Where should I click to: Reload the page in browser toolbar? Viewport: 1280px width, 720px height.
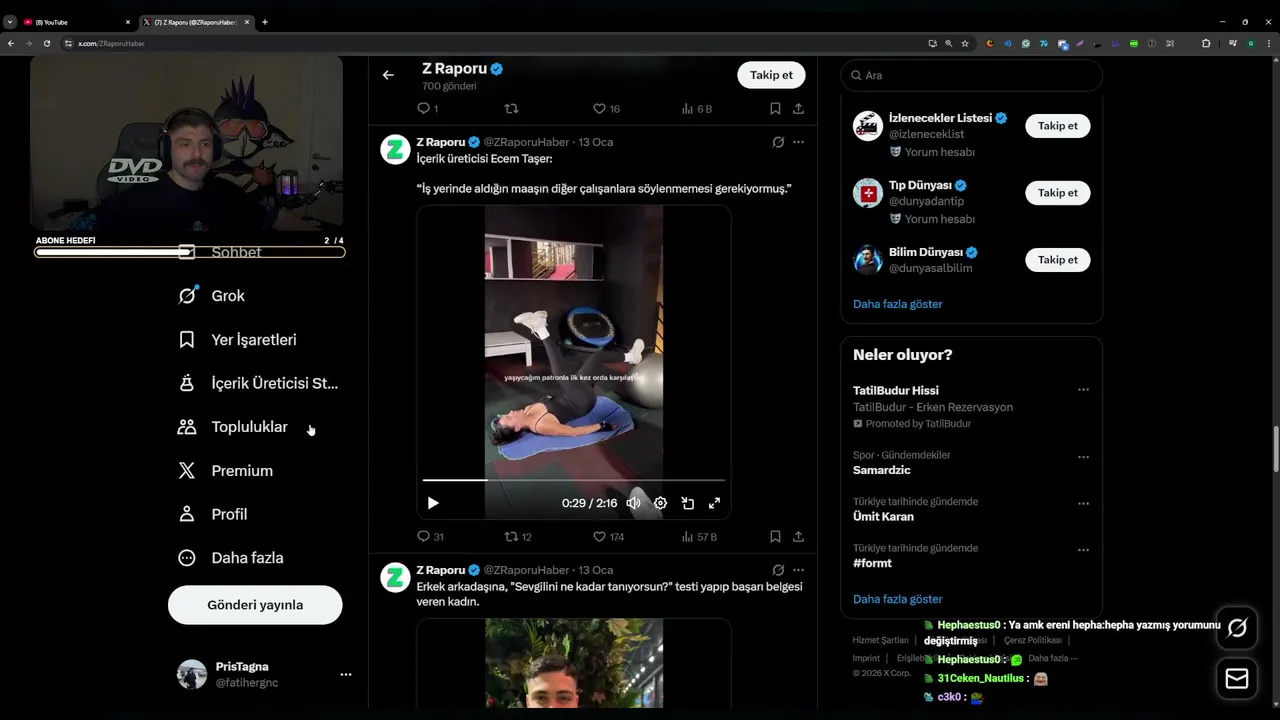pyautogui.click(x=46, y=43)
